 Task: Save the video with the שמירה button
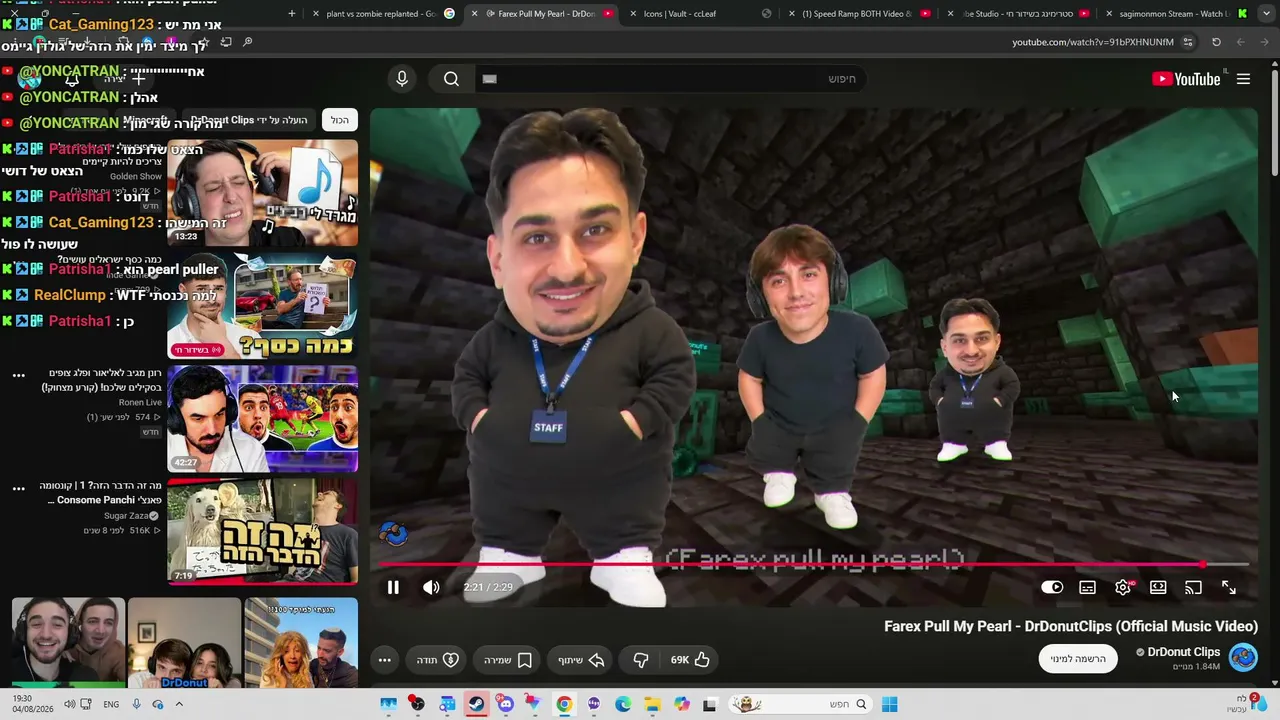[508, 660]
